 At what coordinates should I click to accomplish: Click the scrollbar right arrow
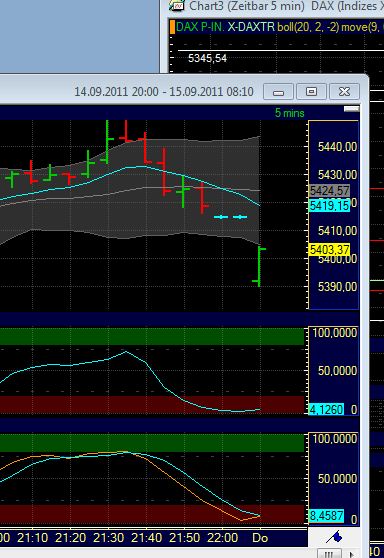[x=352, y=554]
